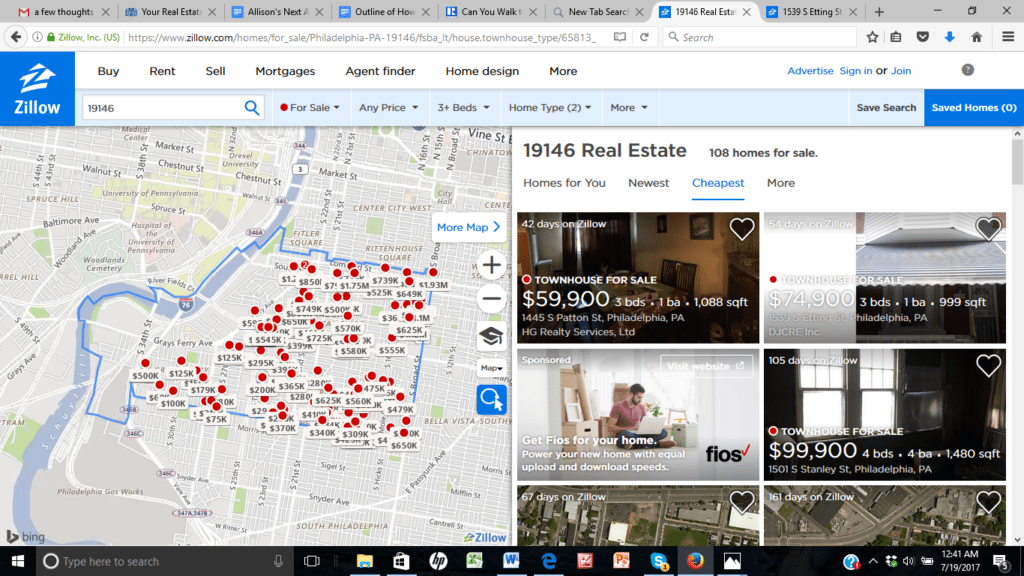
Task: Toggle the schools graduation cap map icon
Action: click(491, 335)
